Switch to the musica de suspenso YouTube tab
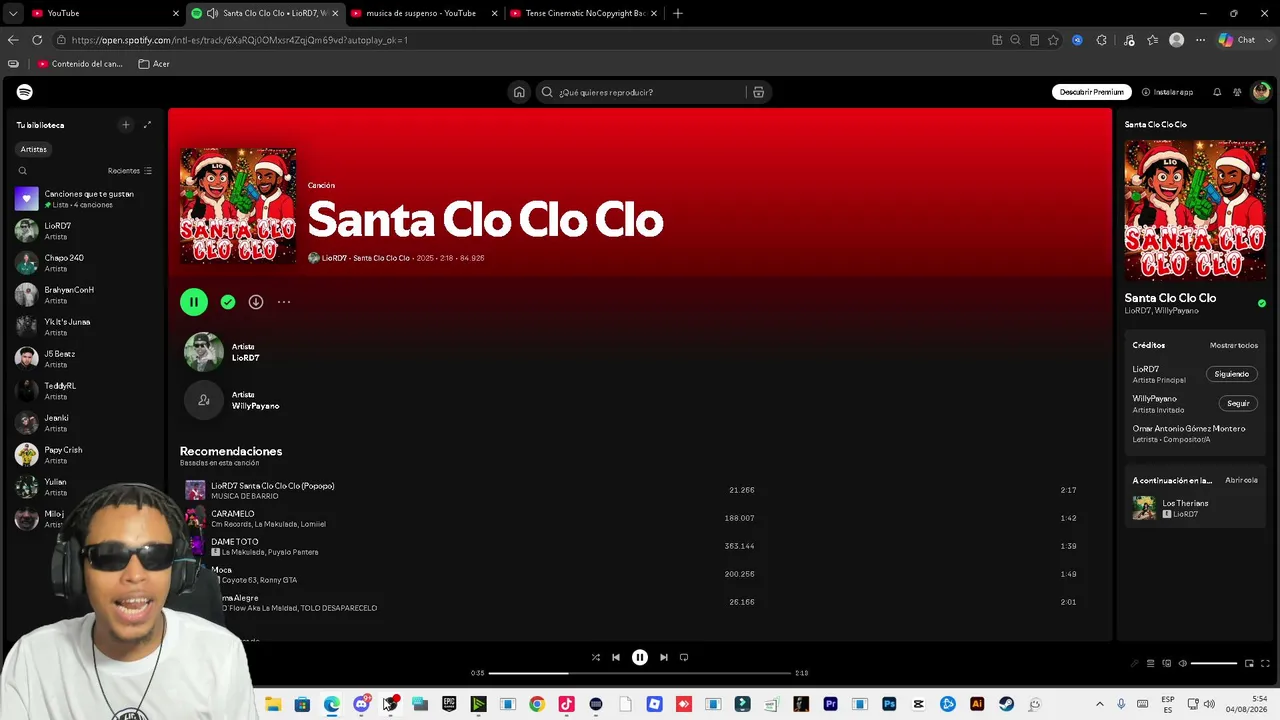Image resolution: width=1280 pixels, height=720 pixels. 423,13
